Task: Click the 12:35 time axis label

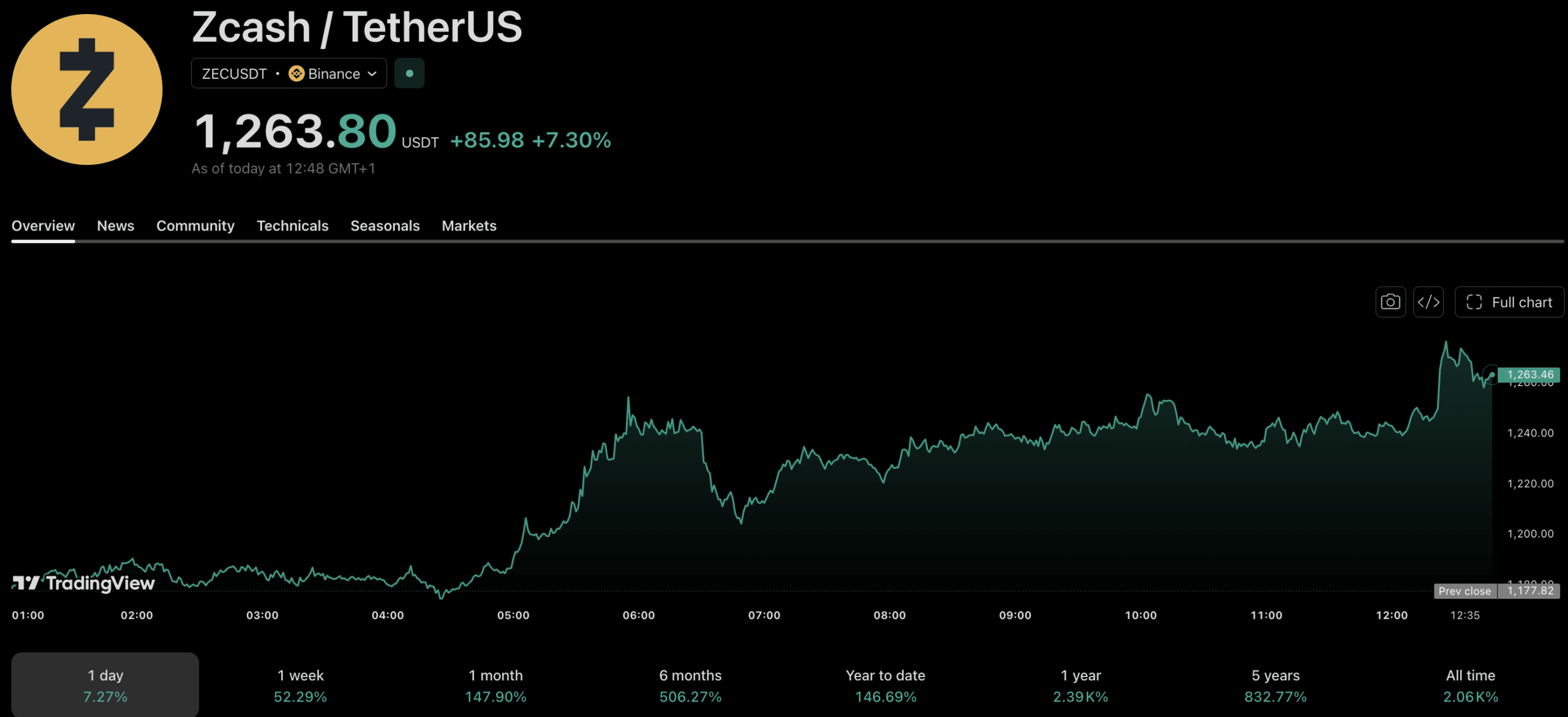Action: click(x=1465, y=615)
